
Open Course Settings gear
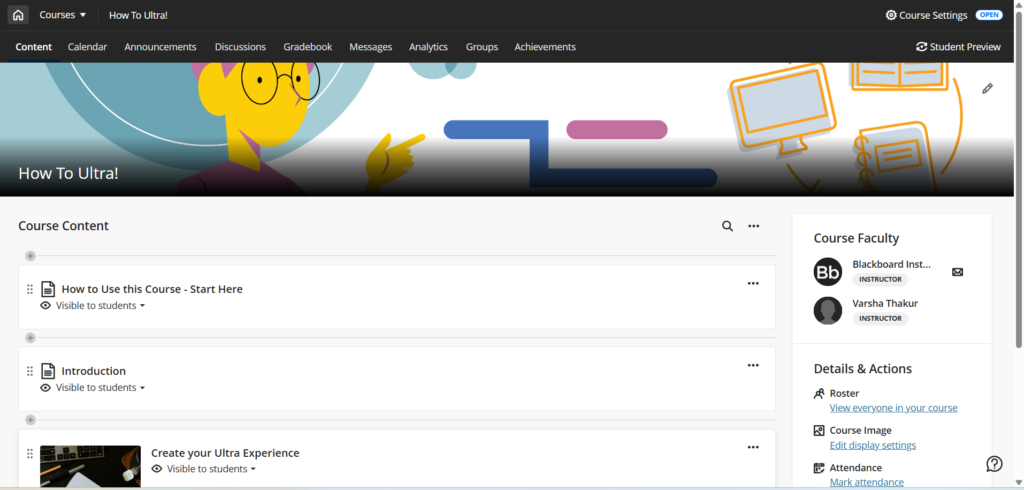926,15
